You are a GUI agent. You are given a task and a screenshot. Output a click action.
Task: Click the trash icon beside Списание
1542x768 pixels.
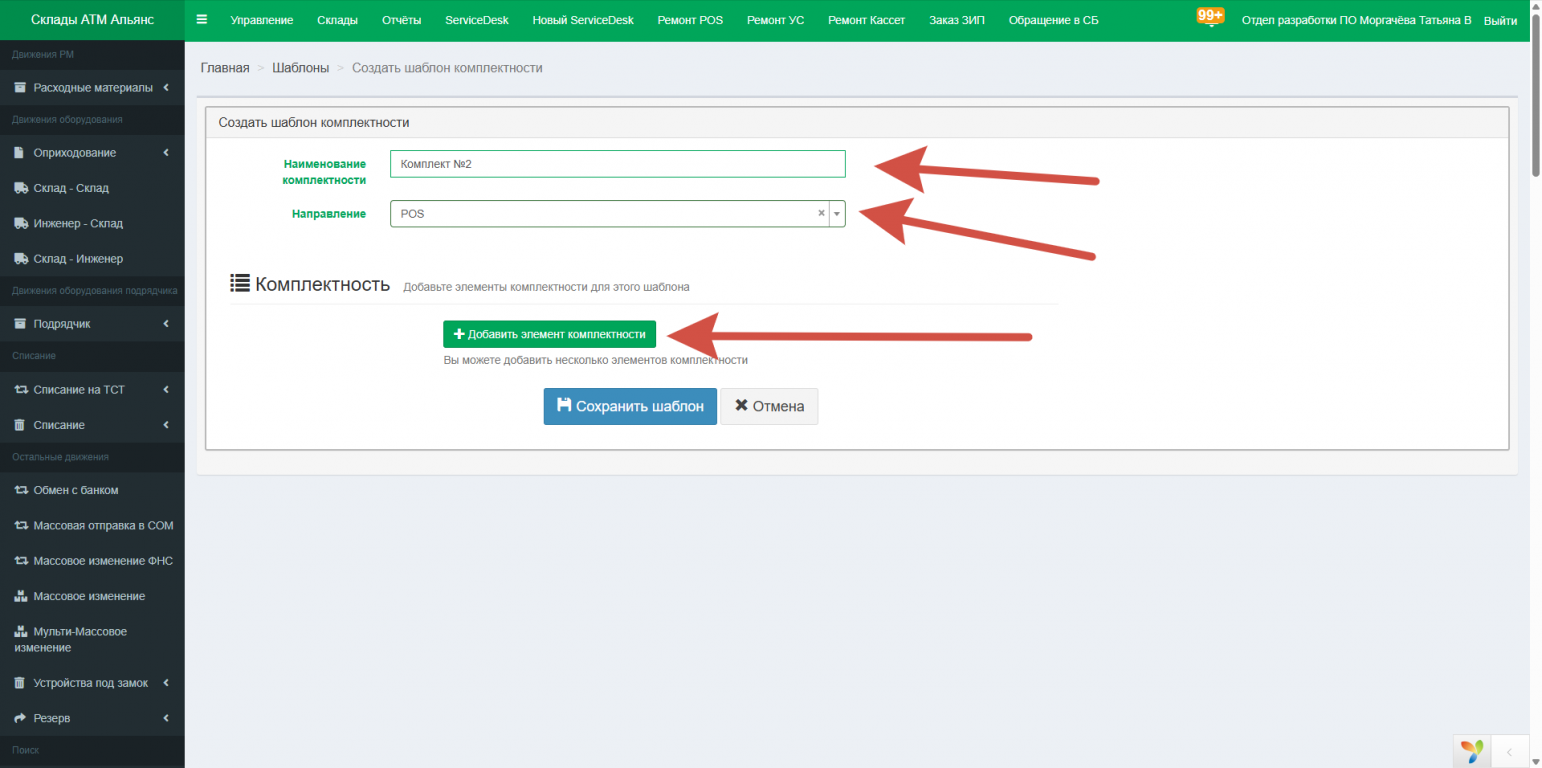(20, 425)
